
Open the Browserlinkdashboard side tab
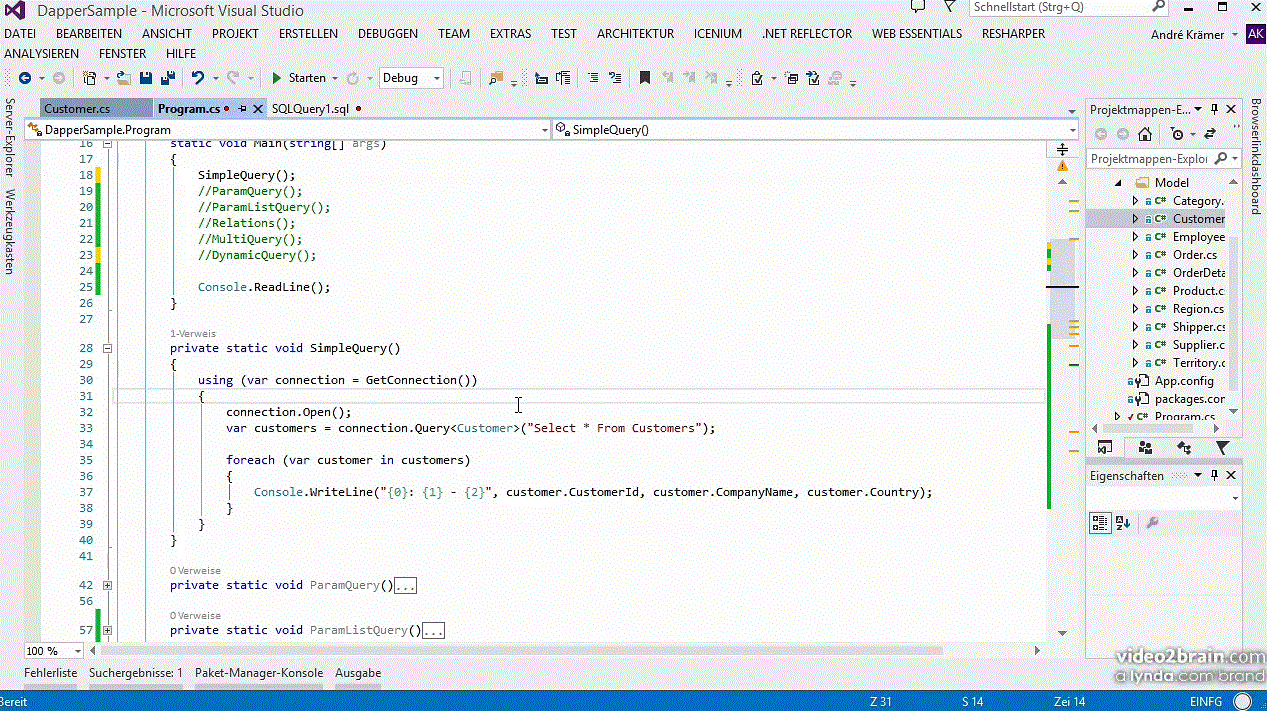tap(1256, 157)
